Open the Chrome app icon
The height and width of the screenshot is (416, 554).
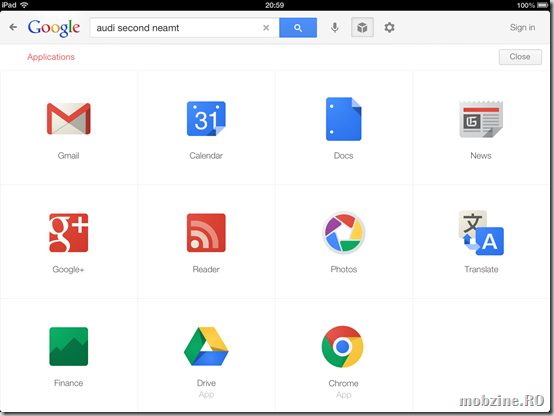tap(343, 347)
